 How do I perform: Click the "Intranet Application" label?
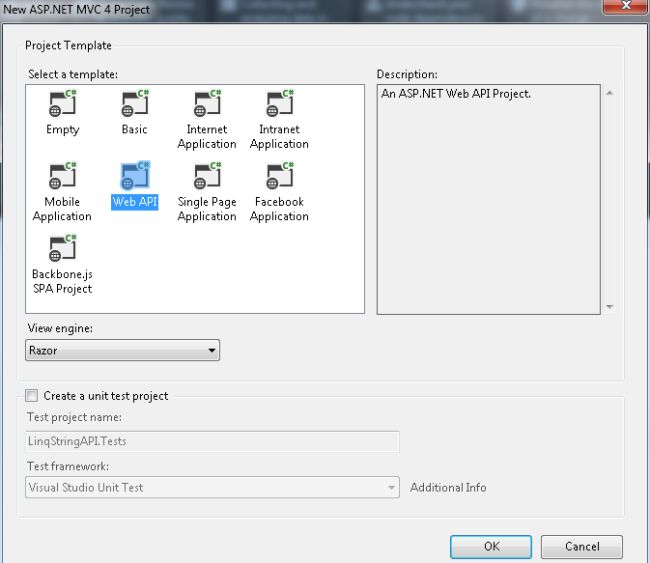[x=279, y=136]
